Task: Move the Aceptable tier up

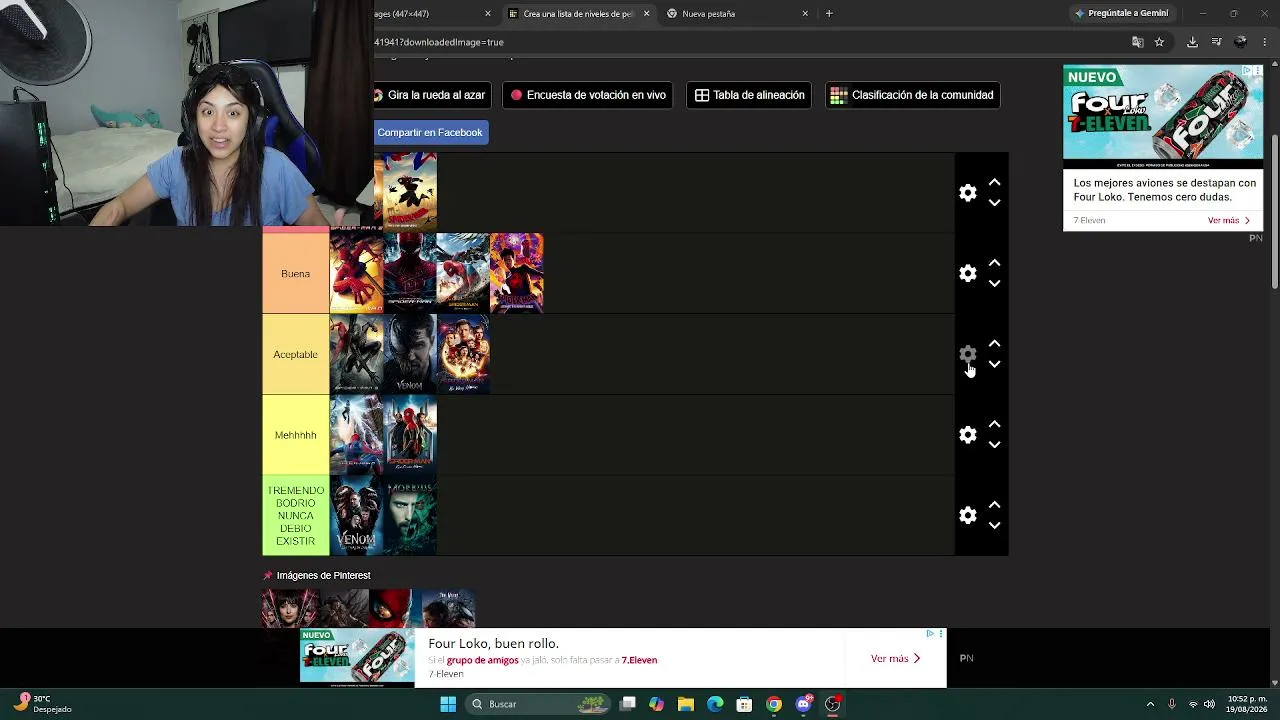Action: [994, 344]
